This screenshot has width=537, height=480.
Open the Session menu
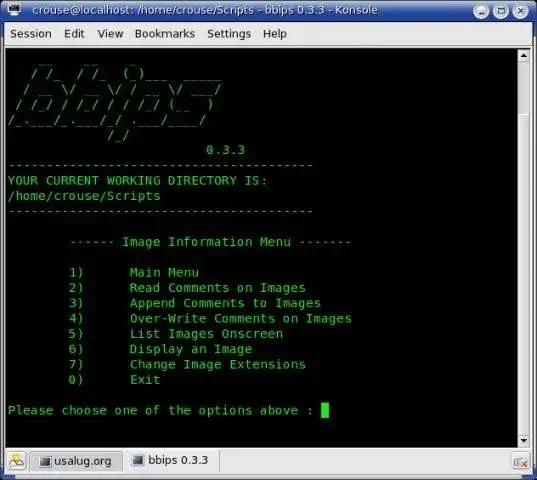click(31, 34)
